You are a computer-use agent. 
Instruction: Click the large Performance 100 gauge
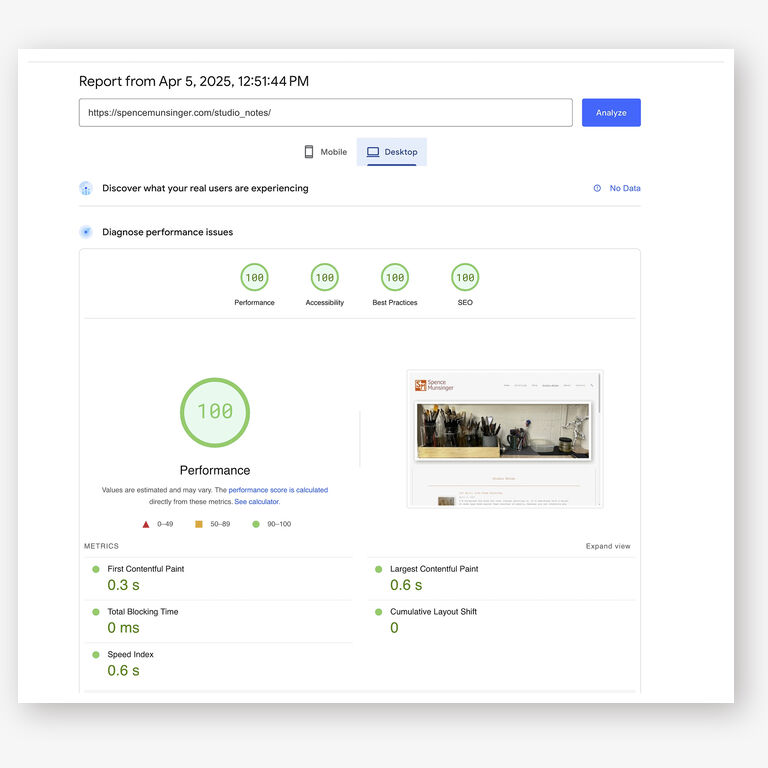coord(215,412)
